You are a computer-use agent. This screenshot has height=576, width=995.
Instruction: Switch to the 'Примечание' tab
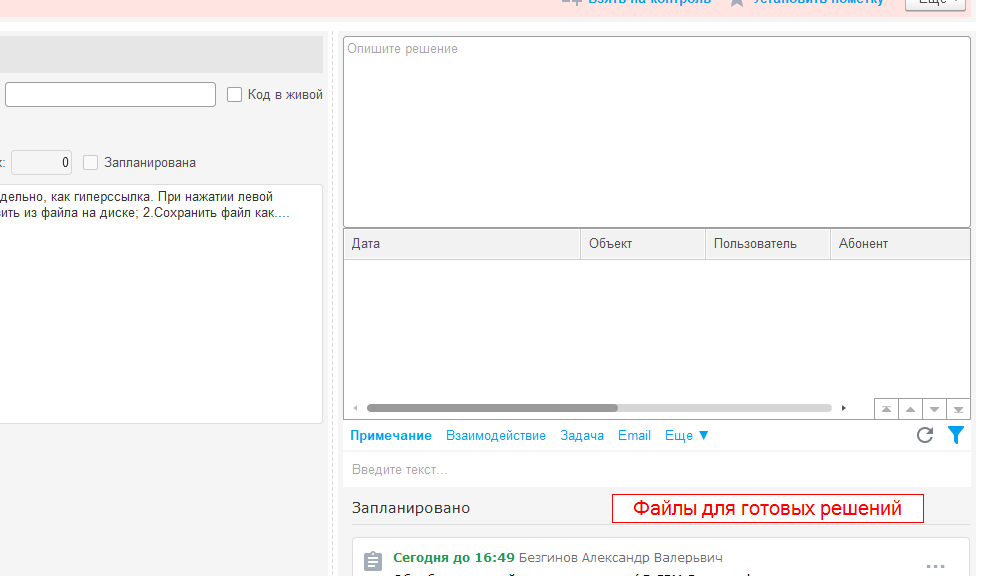point(391,435)
